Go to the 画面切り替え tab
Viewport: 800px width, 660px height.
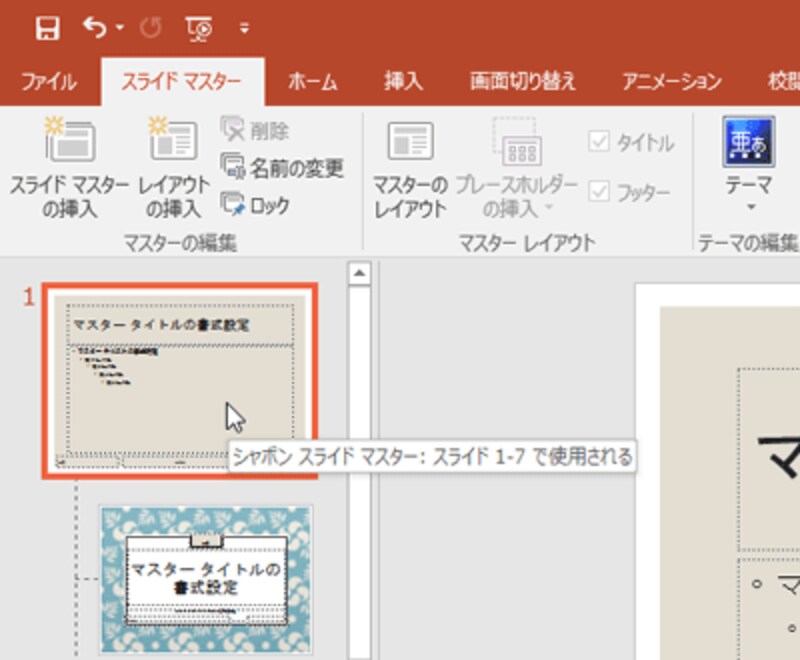click(521, 82)
